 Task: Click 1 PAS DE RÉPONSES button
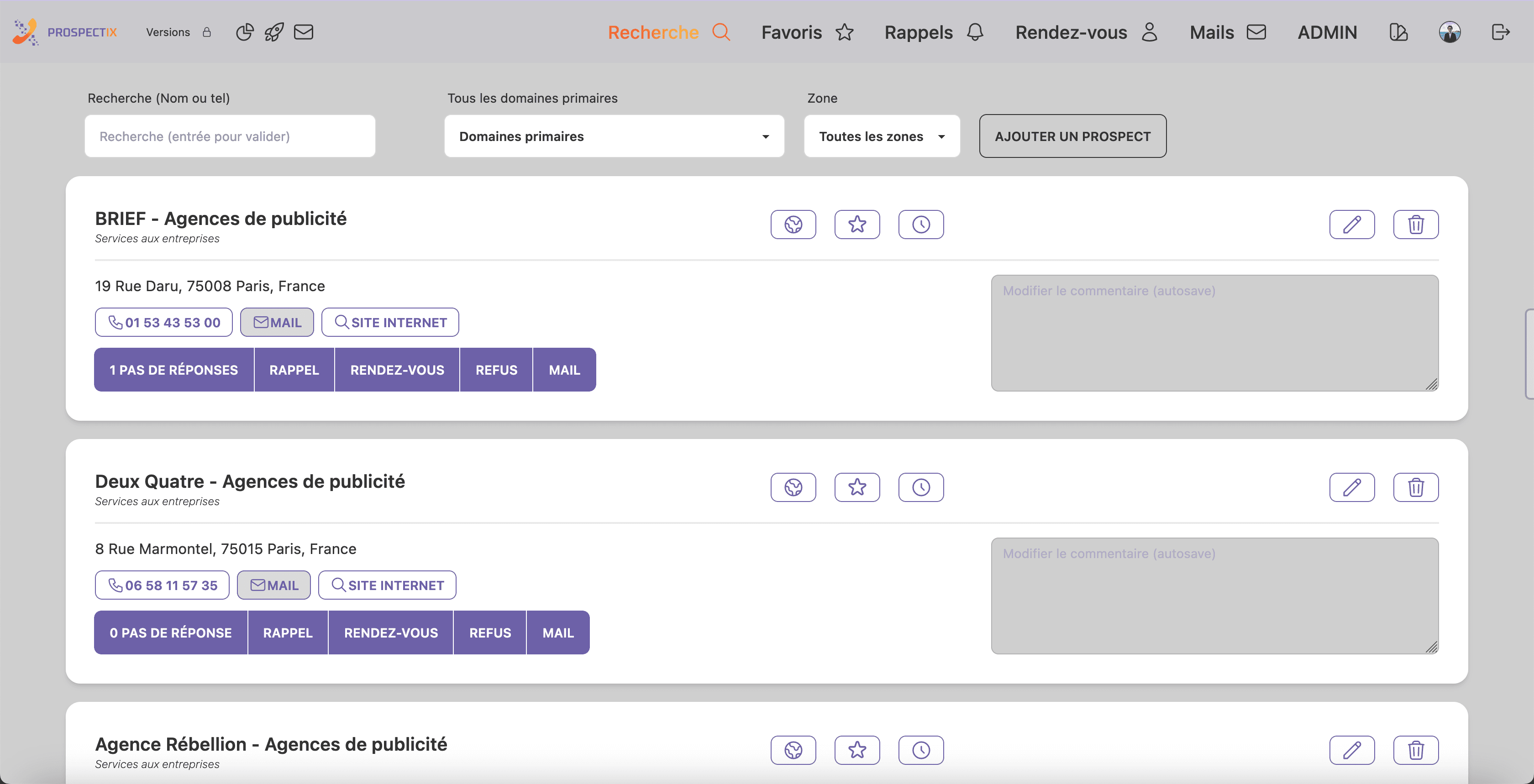coord(174,370)
